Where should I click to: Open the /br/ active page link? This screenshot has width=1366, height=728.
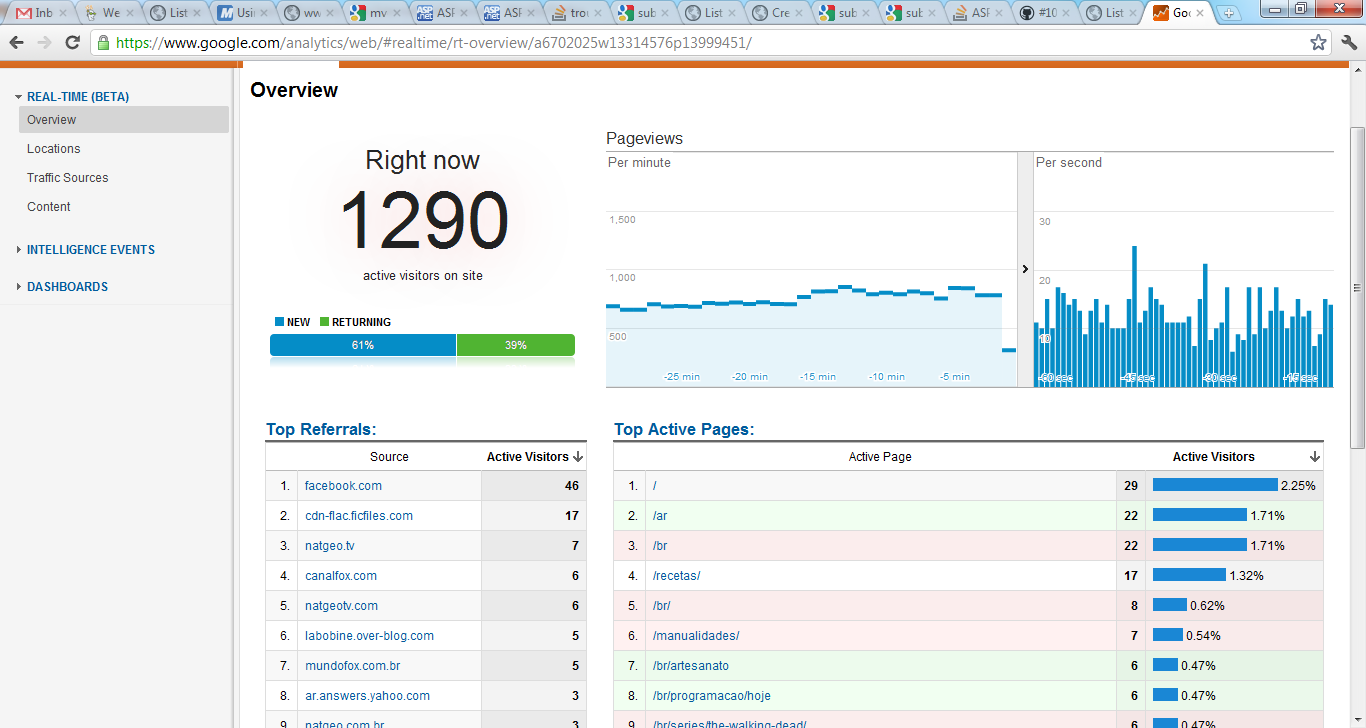[662, 606]
